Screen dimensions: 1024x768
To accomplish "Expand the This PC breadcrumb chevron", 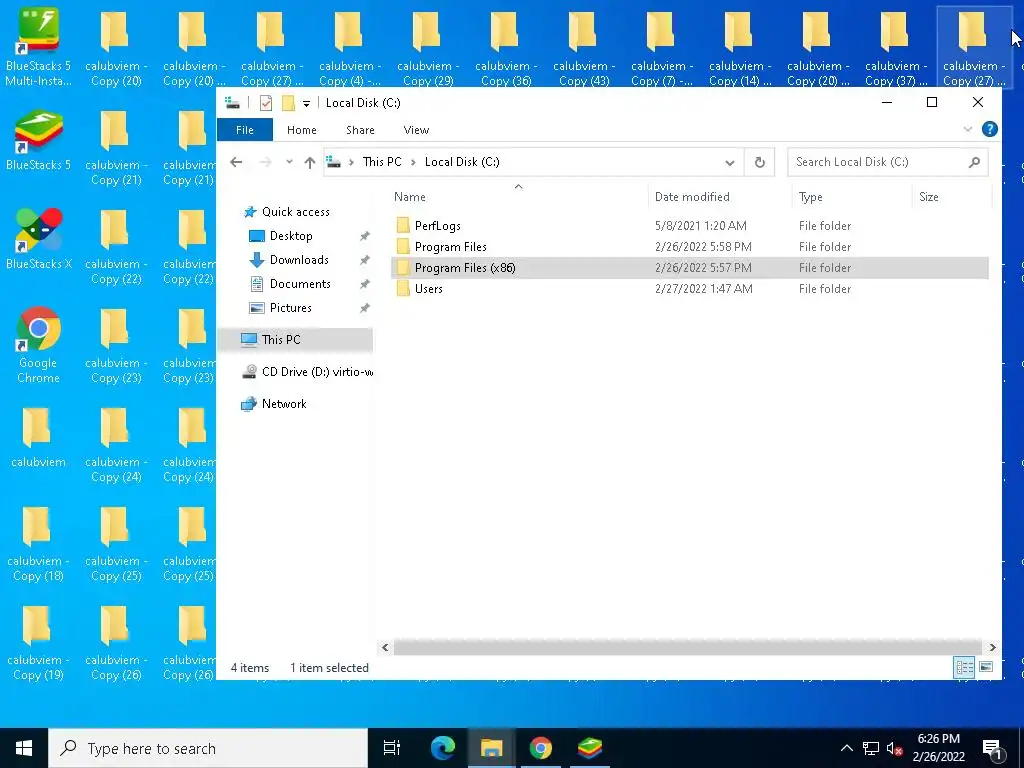I will (413, 162).
